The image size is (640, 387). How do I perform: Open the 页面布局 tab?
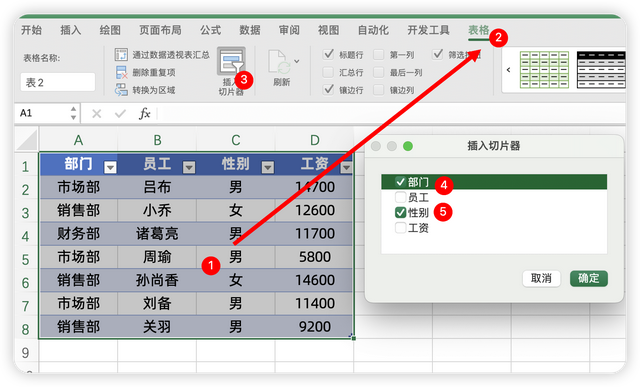click(160, 30)
